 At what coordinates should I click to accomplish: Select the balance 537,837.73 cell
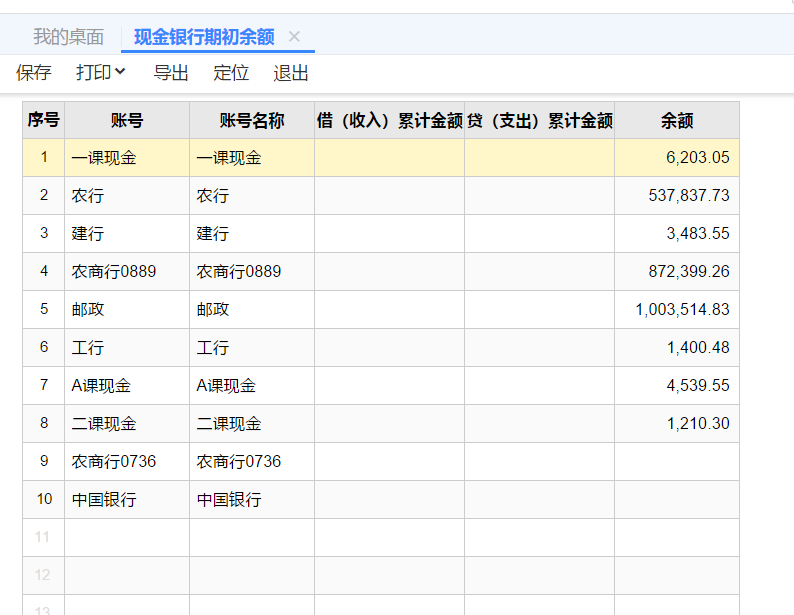click(677, 195)
